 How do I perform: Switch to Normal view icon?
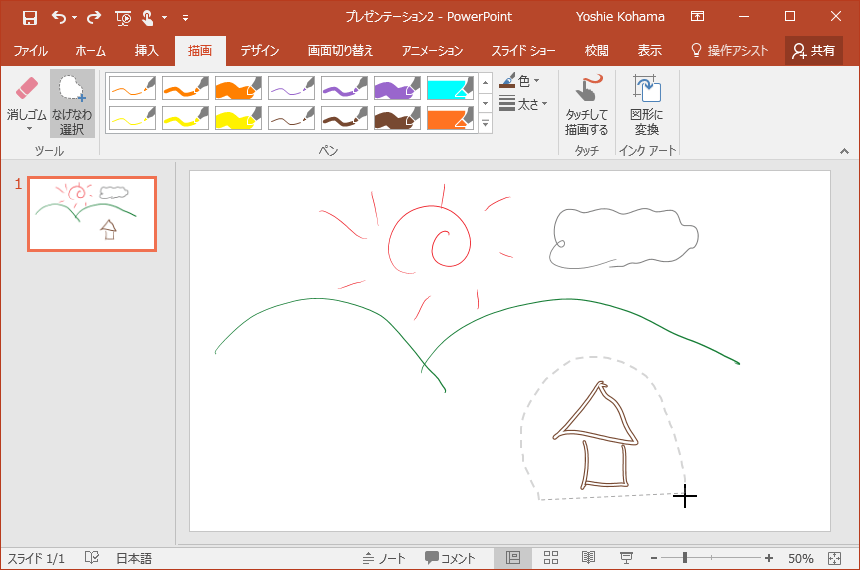click(x=513, y=558)
